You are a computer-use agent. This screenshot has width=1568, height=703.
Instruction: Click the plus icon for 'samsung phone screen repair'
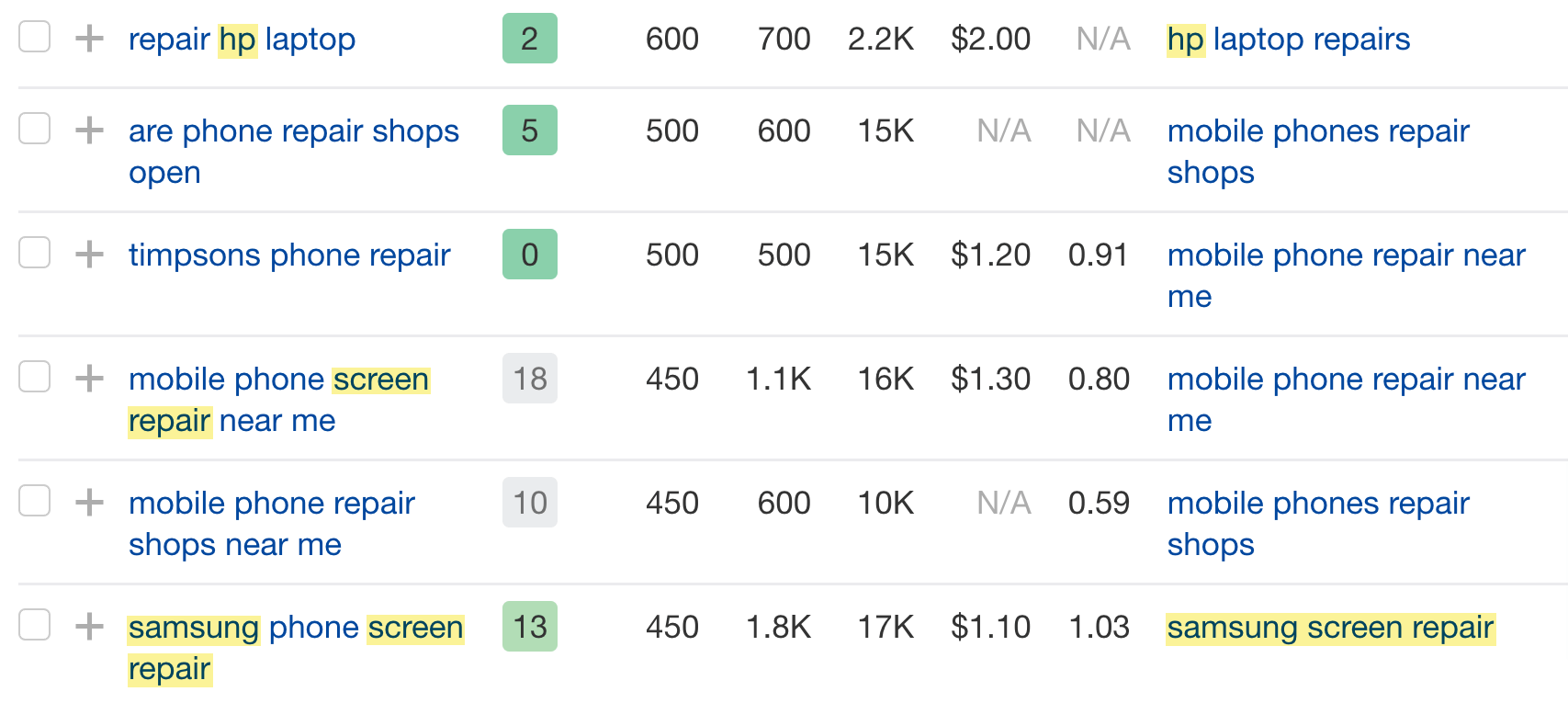pyautogui.click(x=89, y=627)
